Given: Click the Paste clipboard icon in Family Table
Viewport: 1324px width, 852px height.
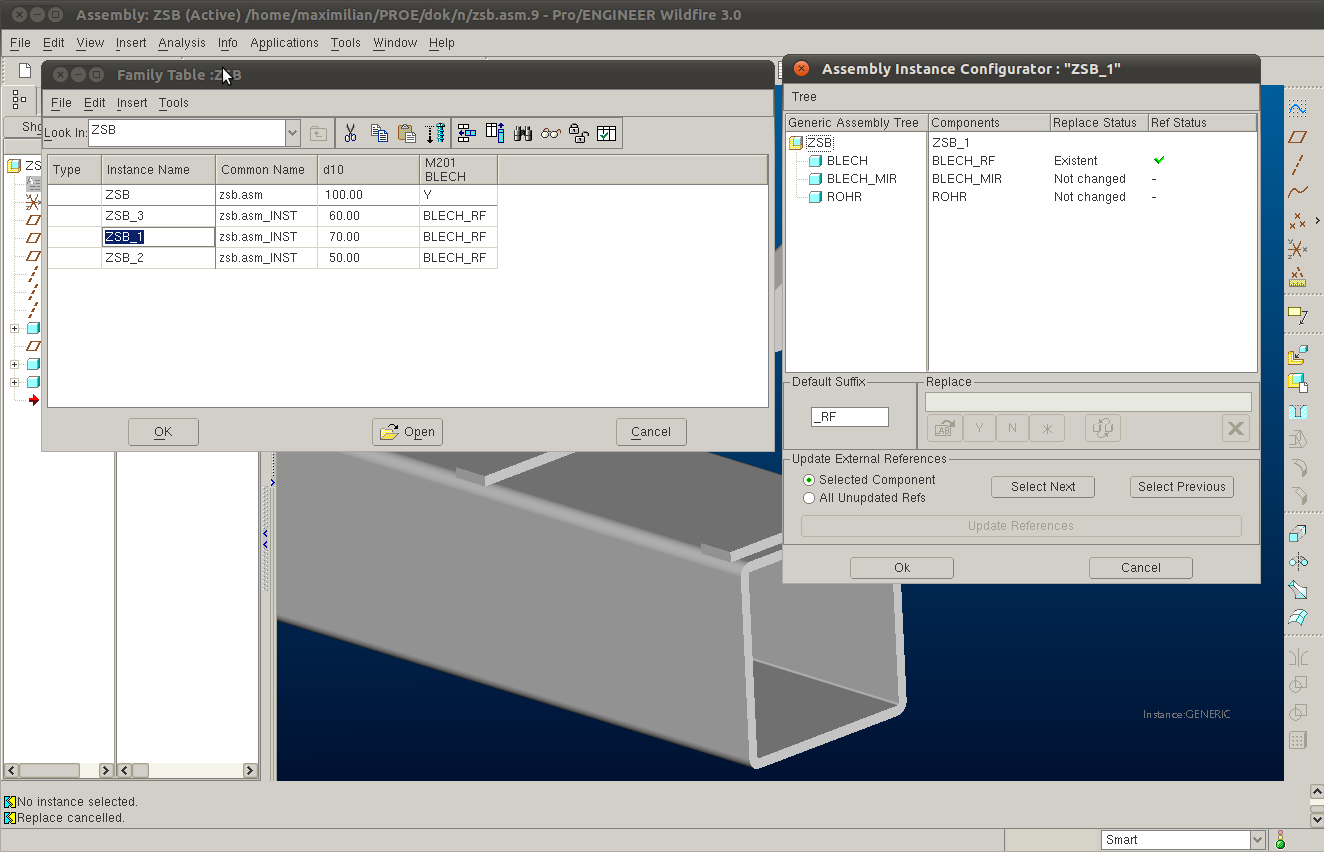Looking at the screenshot, I should pyautogui.click(x=407, y=133).
